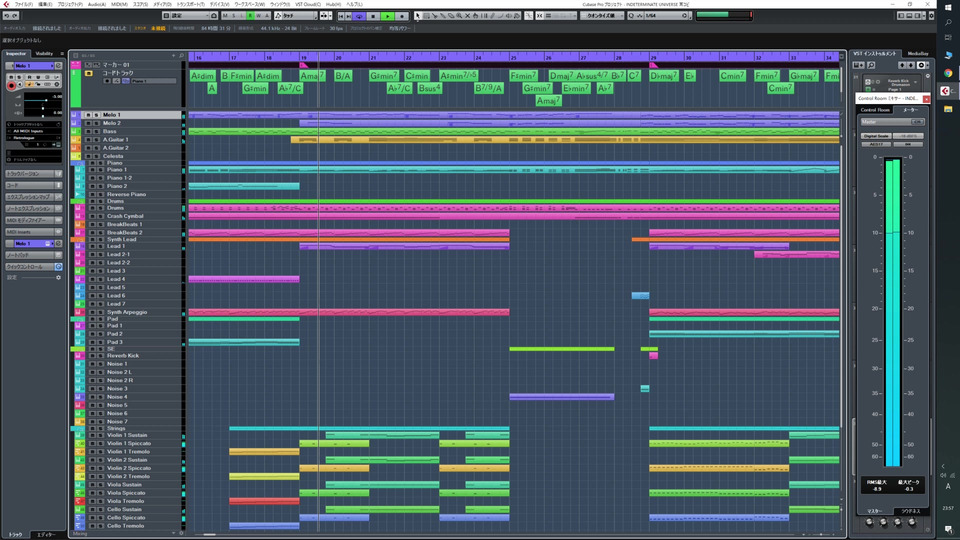Click the marker at bar 29
Viewport: 960px width, 540px height.
[653, 65]
